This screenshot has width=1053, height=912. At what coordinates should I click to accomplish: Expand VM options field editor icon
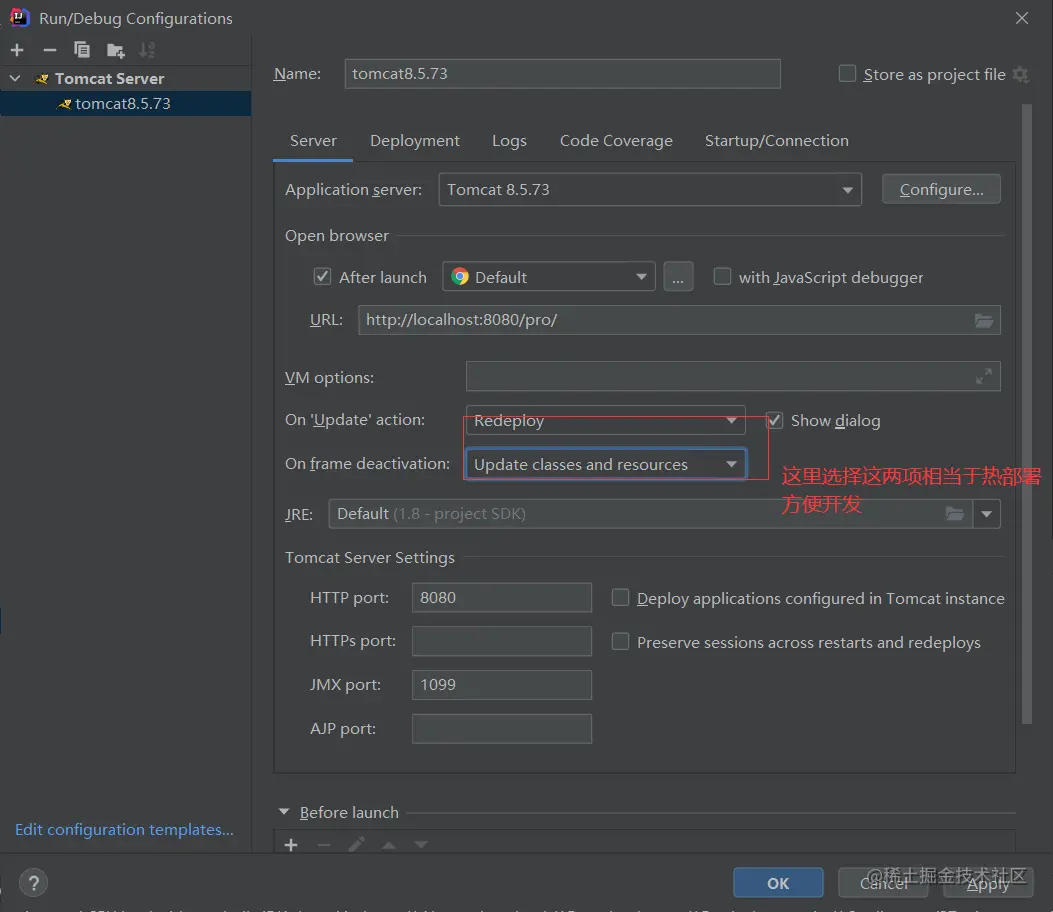coord(984,377)
